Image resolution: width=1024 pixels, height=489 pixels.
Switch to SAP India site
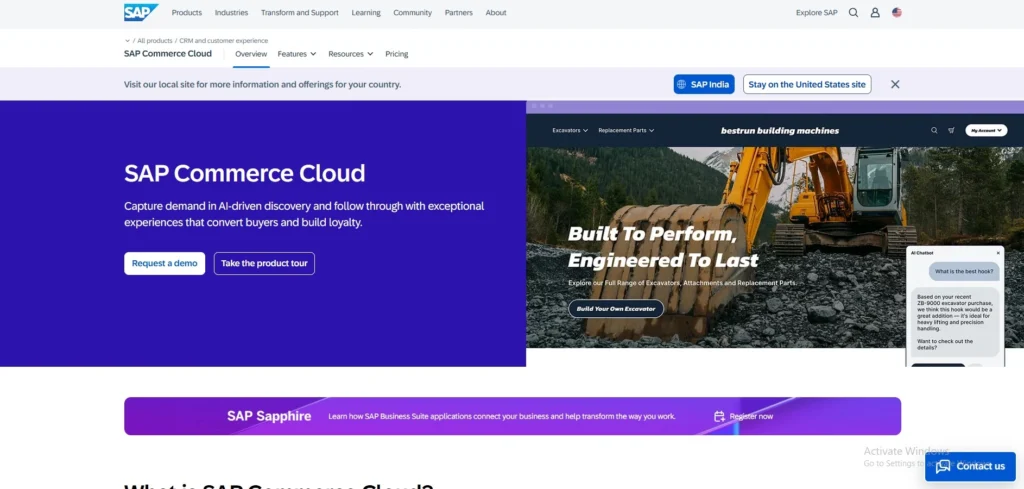[x=704, y=84]
